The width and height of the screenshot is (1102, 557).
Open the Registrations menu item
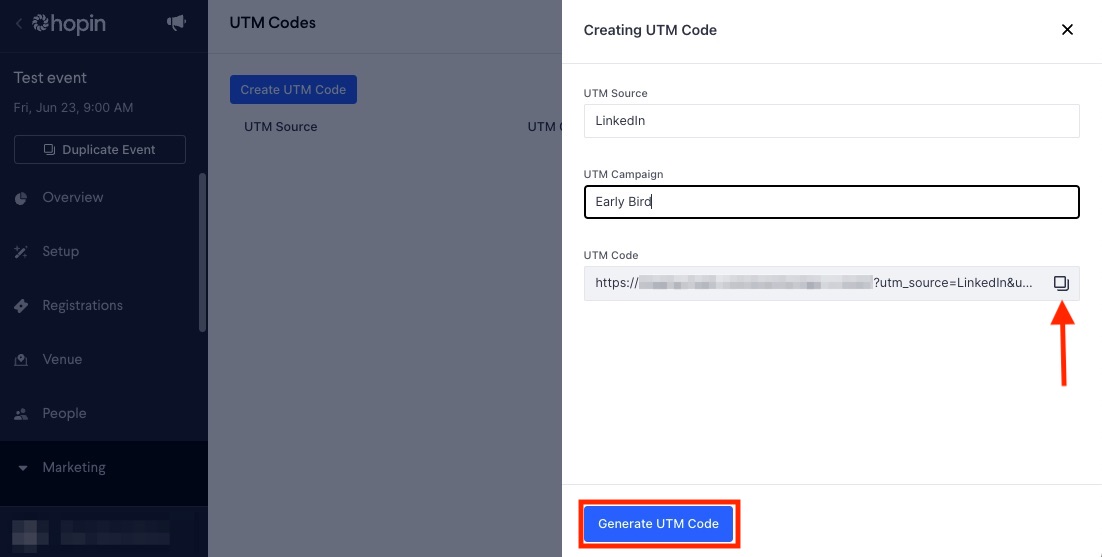coord(82,306)
